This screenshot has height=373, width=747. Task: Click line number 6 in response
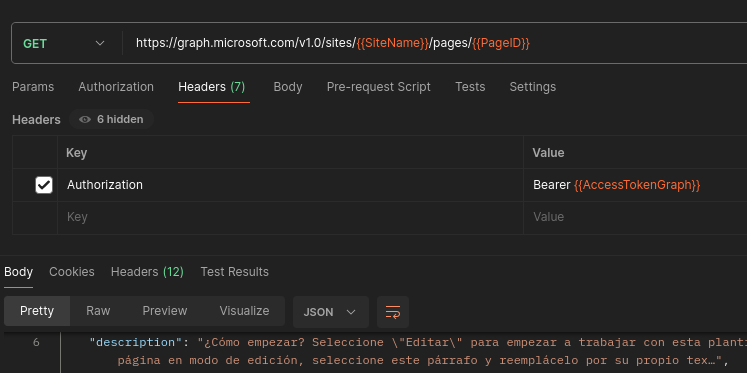click(x=36, y=343)
